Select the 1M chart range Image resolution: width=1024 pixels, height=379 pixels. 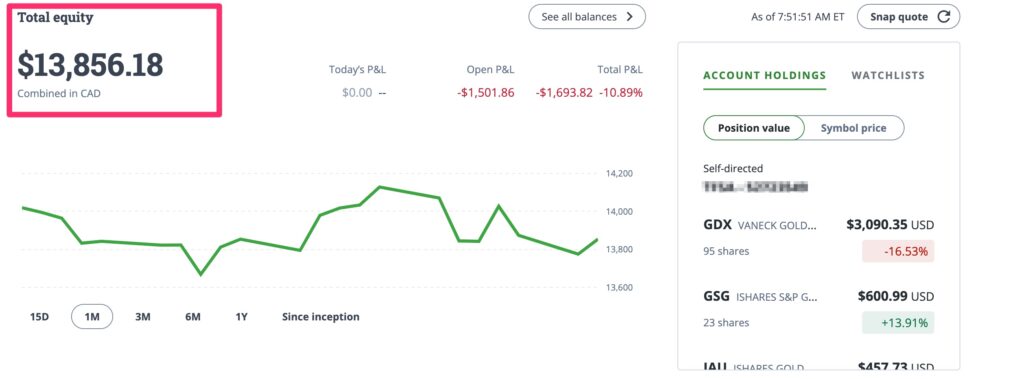click(x=92, y=317)
